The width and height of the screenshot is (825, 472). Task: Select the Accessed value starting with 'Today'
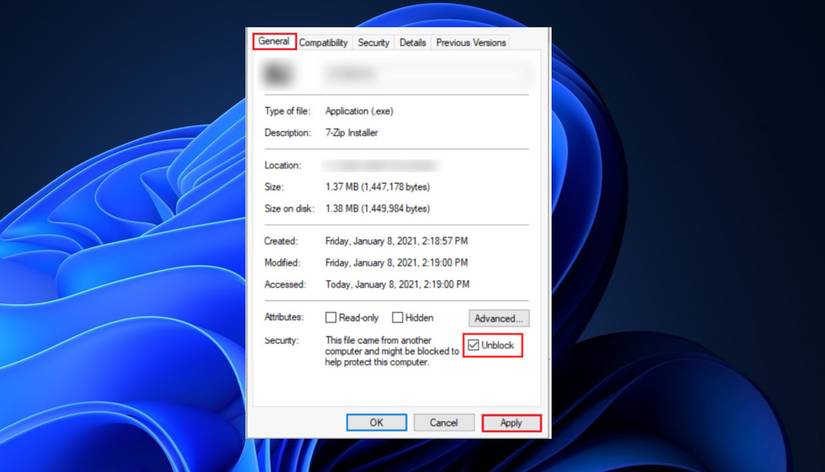pos(397,284)
